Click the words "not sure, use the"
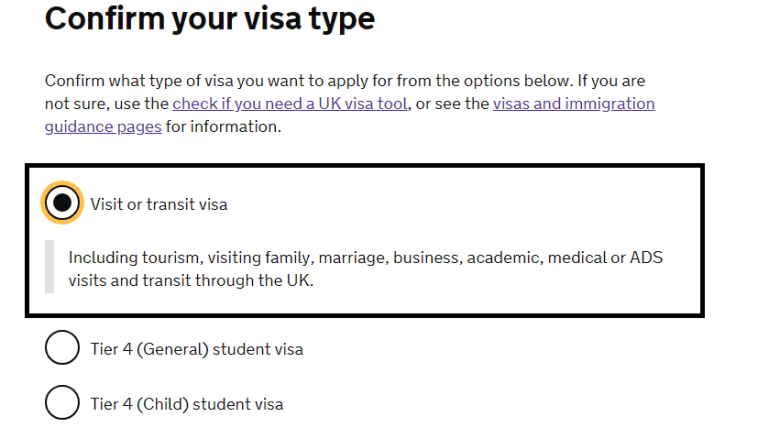780x428 pixels. point(107,104)
